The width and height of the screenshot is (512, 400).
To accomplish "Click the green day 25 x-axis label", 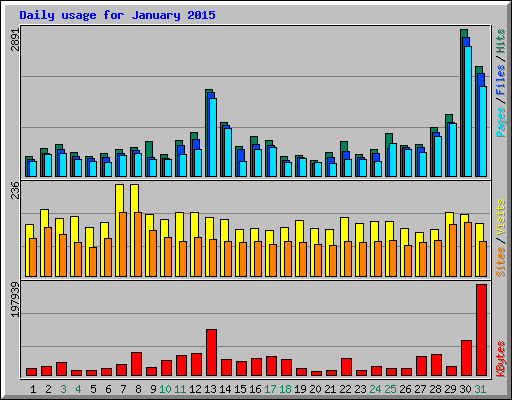I will [390, 389].
